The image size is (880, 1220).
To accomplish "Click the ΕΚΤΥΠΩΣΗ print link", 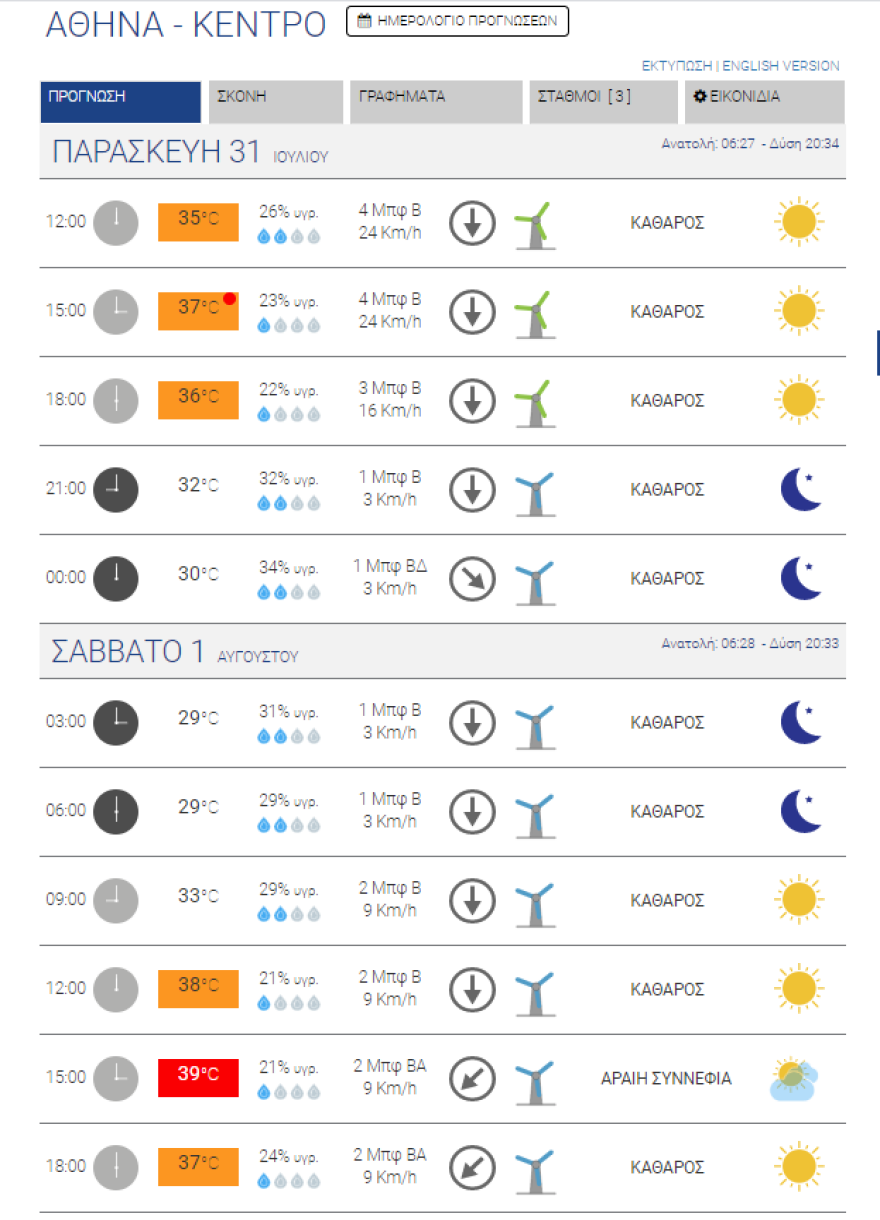I will (677, 66).
